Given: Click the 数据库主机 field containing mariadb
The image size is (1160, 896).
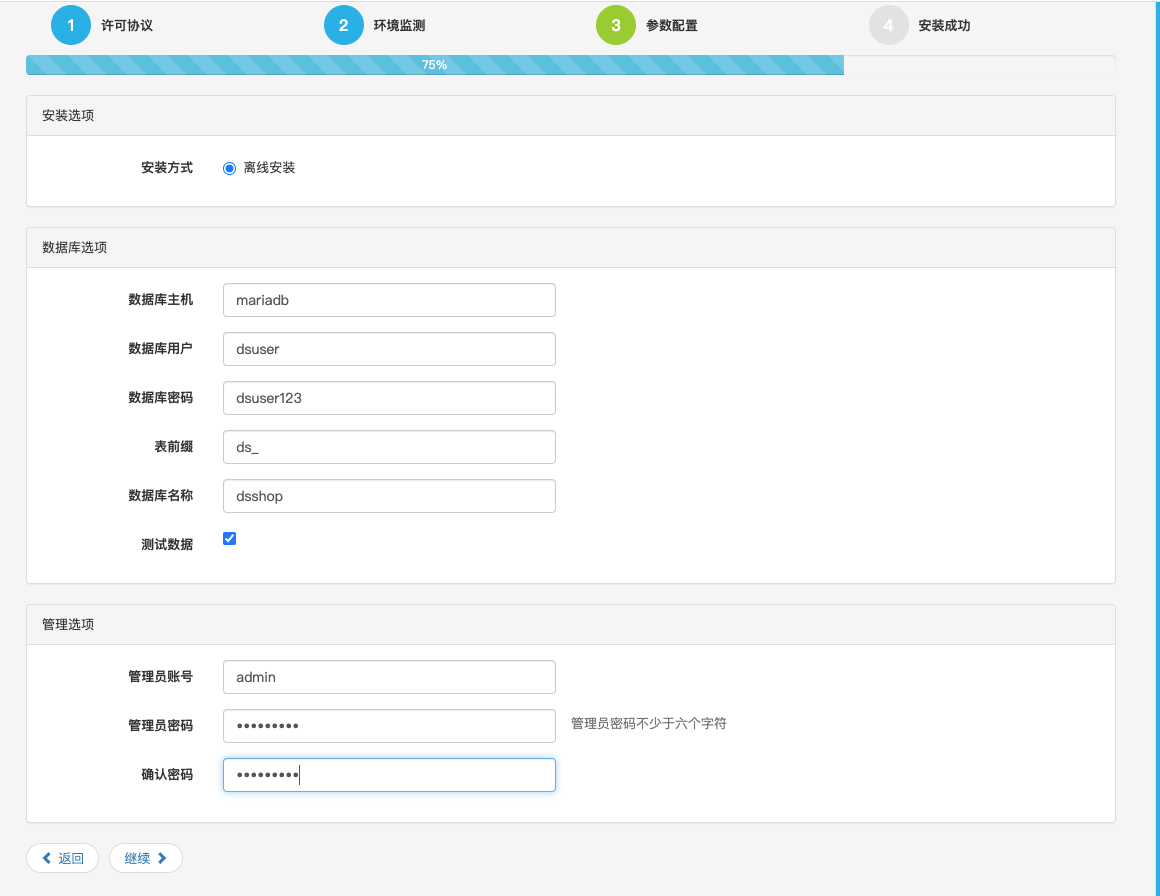Looking at the screenshot, I should pos(389,300).
